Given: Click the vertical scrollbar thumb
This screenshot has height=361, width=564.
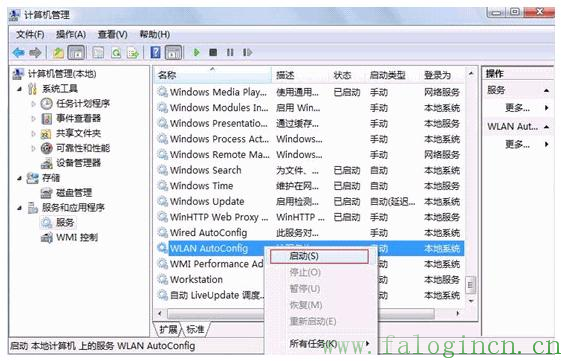Looking at the screenshot, I should click(470, 285).
